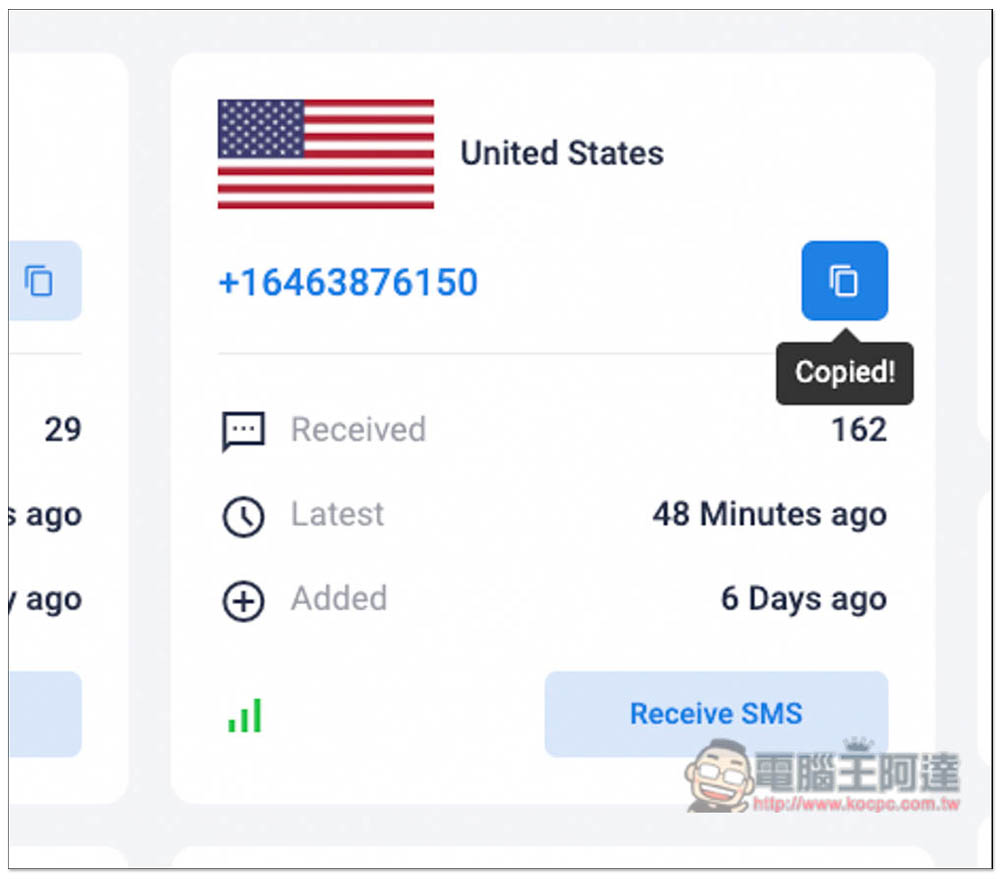Click the Copied! tooltip
Image resolution: width=1000 pixels, height=879 pixels.
(x=844, y=373)
